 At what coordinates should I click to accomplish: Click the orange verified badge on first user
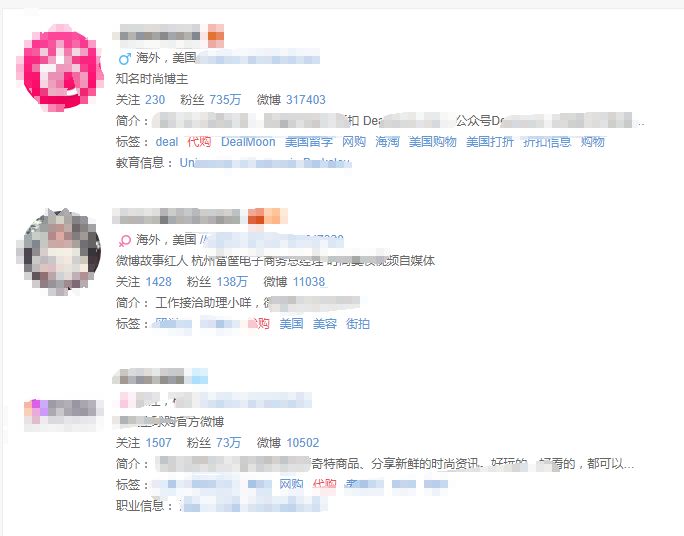(x=216, y=36)
